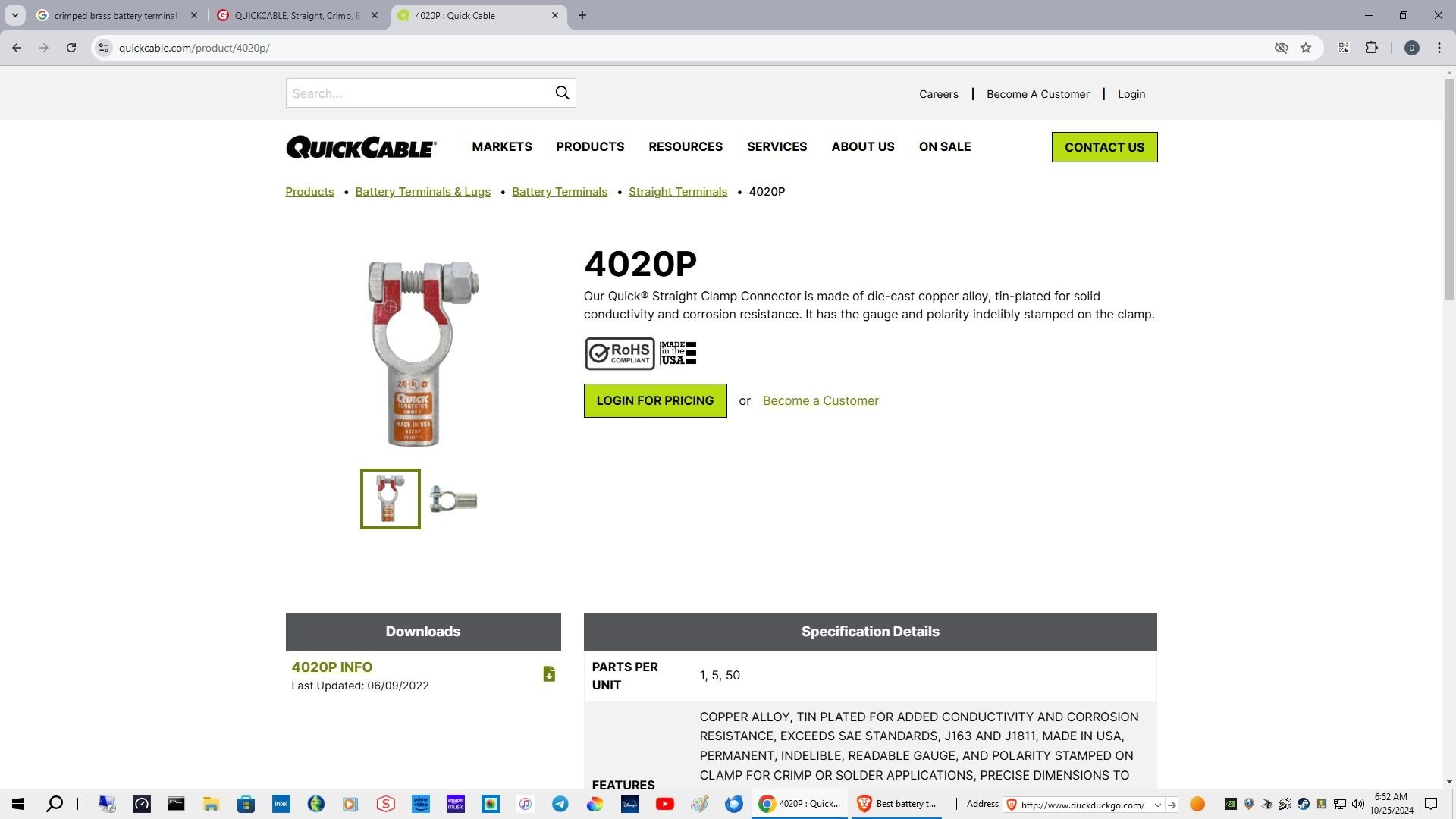Open the RESOURCES navigation menu

click(x=685, y=147)
